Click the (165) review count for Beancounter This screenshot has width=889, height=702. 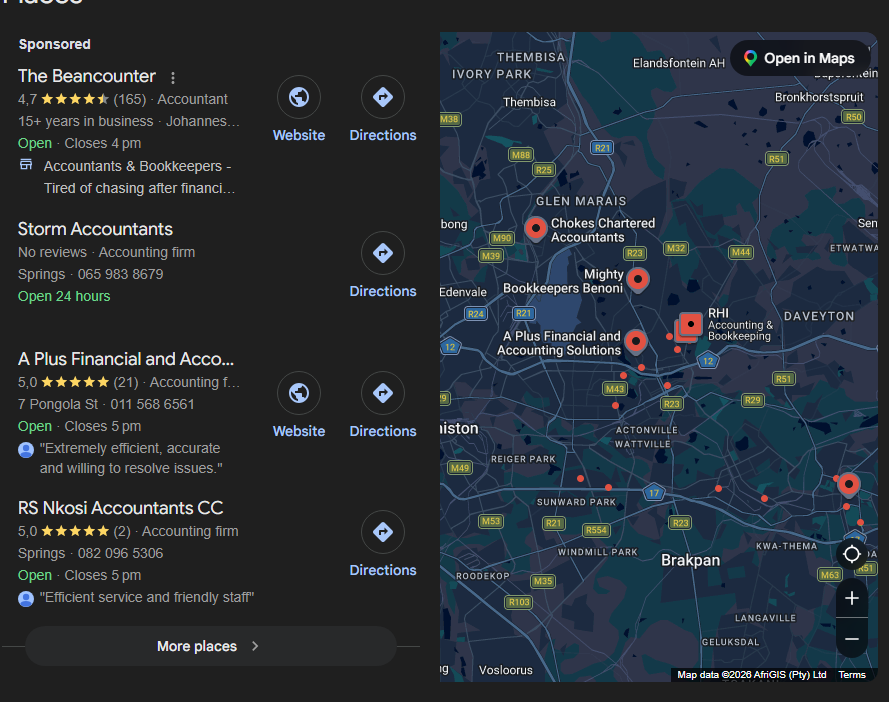tap(130, 99)
